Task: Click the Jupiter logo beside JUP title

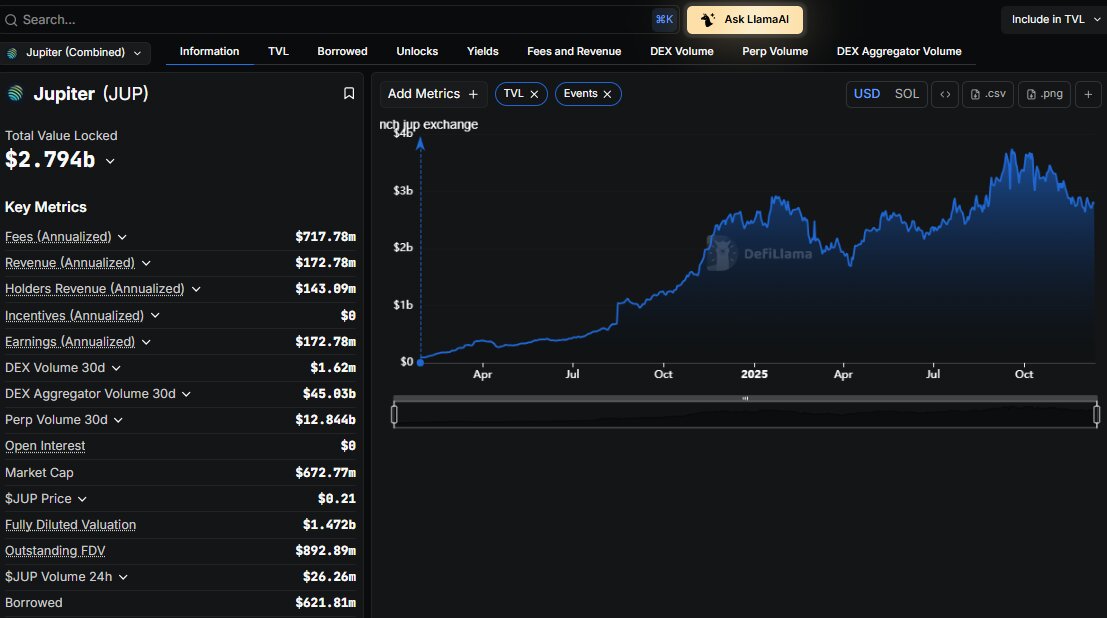Action: (x=15, y=94)
